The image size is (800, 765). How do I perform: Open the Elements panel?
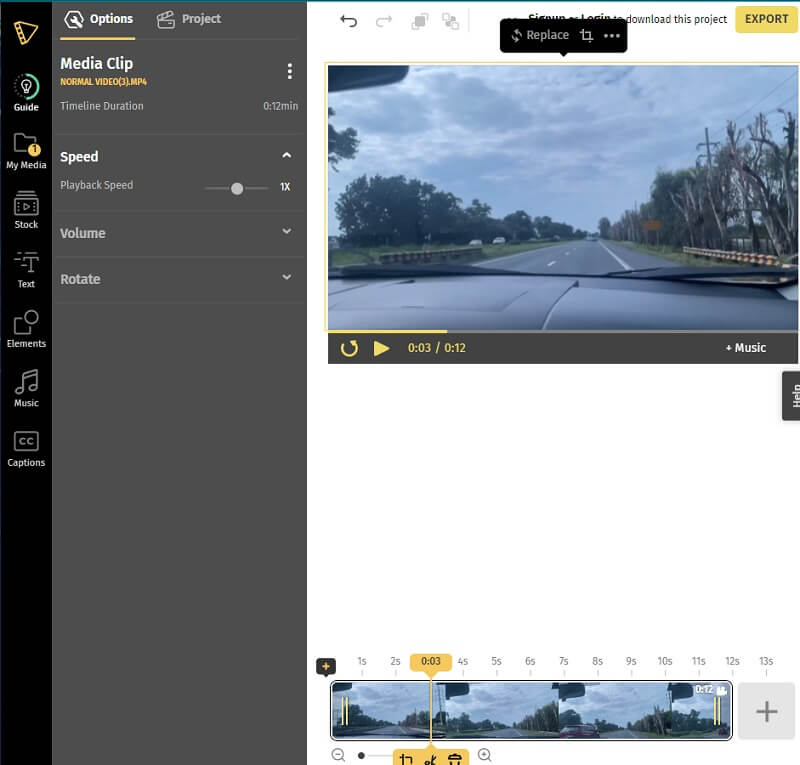[26, 329]
